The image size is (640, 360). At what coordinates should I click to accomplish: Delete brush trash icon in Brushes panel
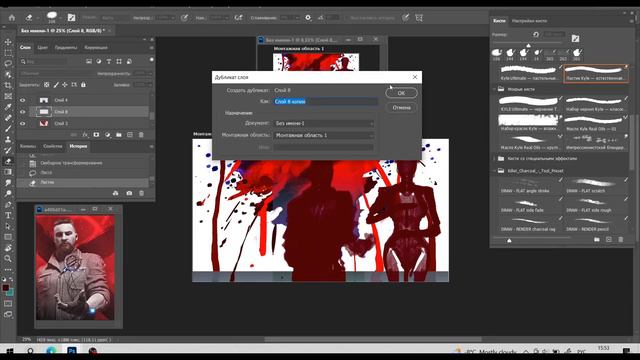621,240
